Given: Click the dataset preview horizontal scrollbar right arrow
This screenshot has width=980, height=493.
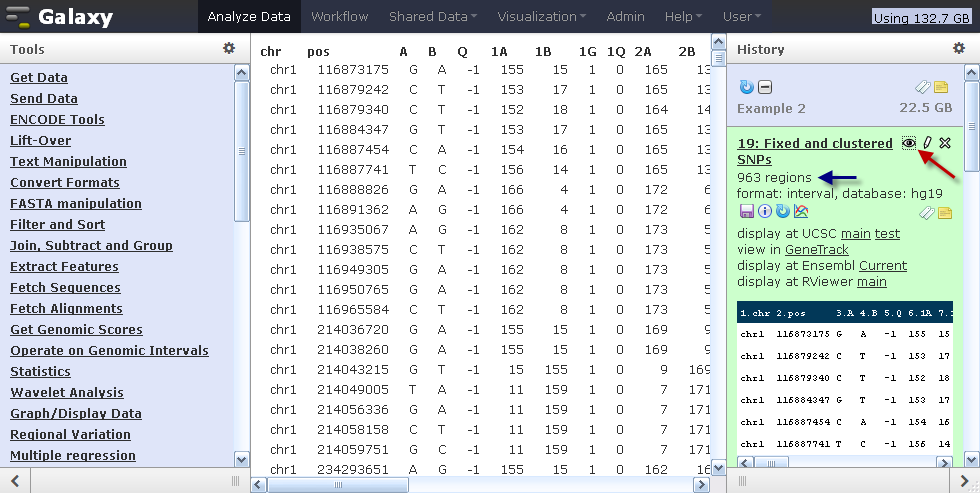Looking at the screenshot, I should (x=945, y=463).
